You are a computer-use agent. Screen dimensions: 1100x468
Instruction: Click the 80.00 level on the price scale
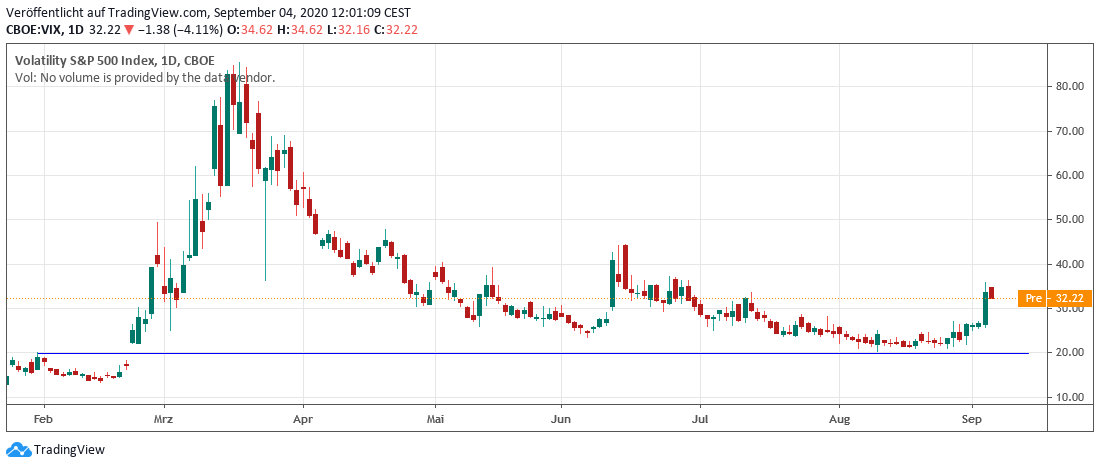[x=1070, y=86]
